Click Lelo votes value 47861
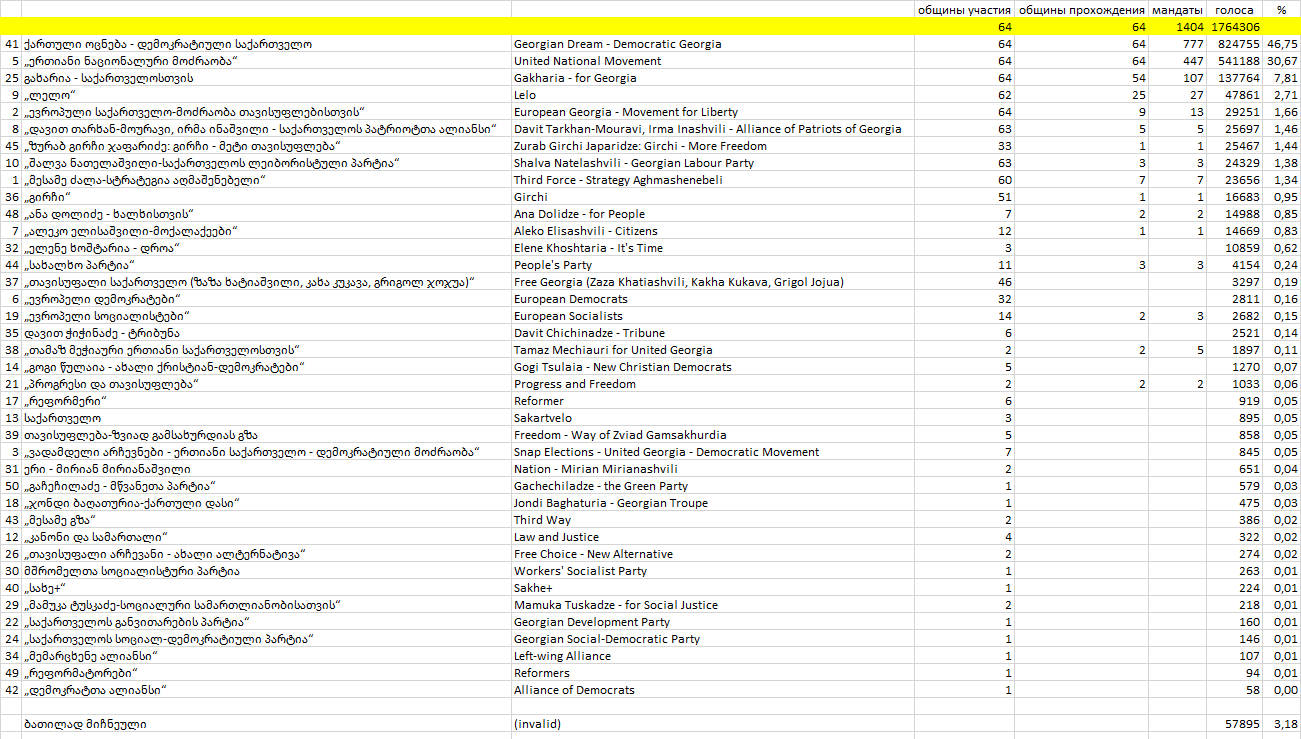Viewport: 1301px width, 739px height. tap(1234, 95)
